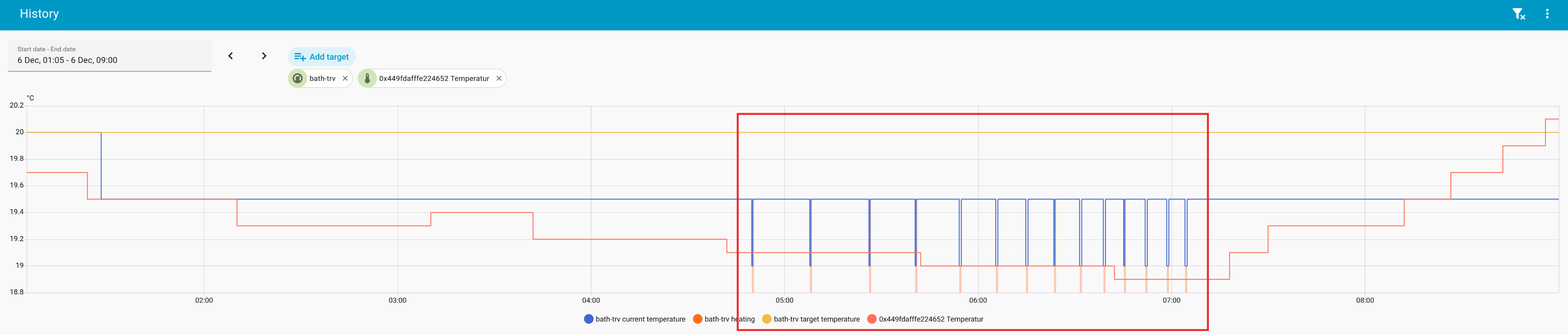Clear filters using the filter remove icon

click(x=1518, y=14)
